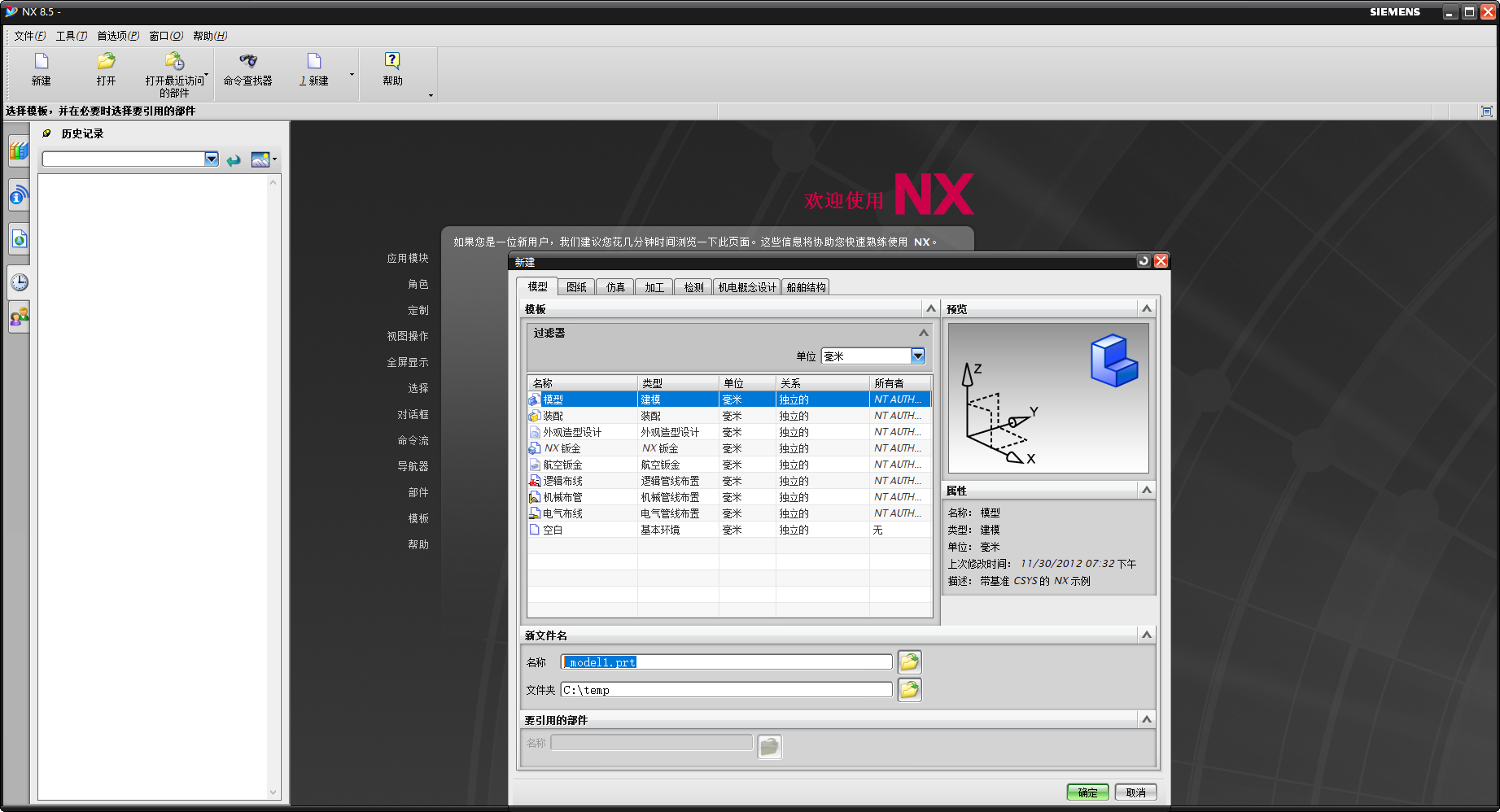
Task: Select the NX 钣金 template row
Action: (729, 448)
